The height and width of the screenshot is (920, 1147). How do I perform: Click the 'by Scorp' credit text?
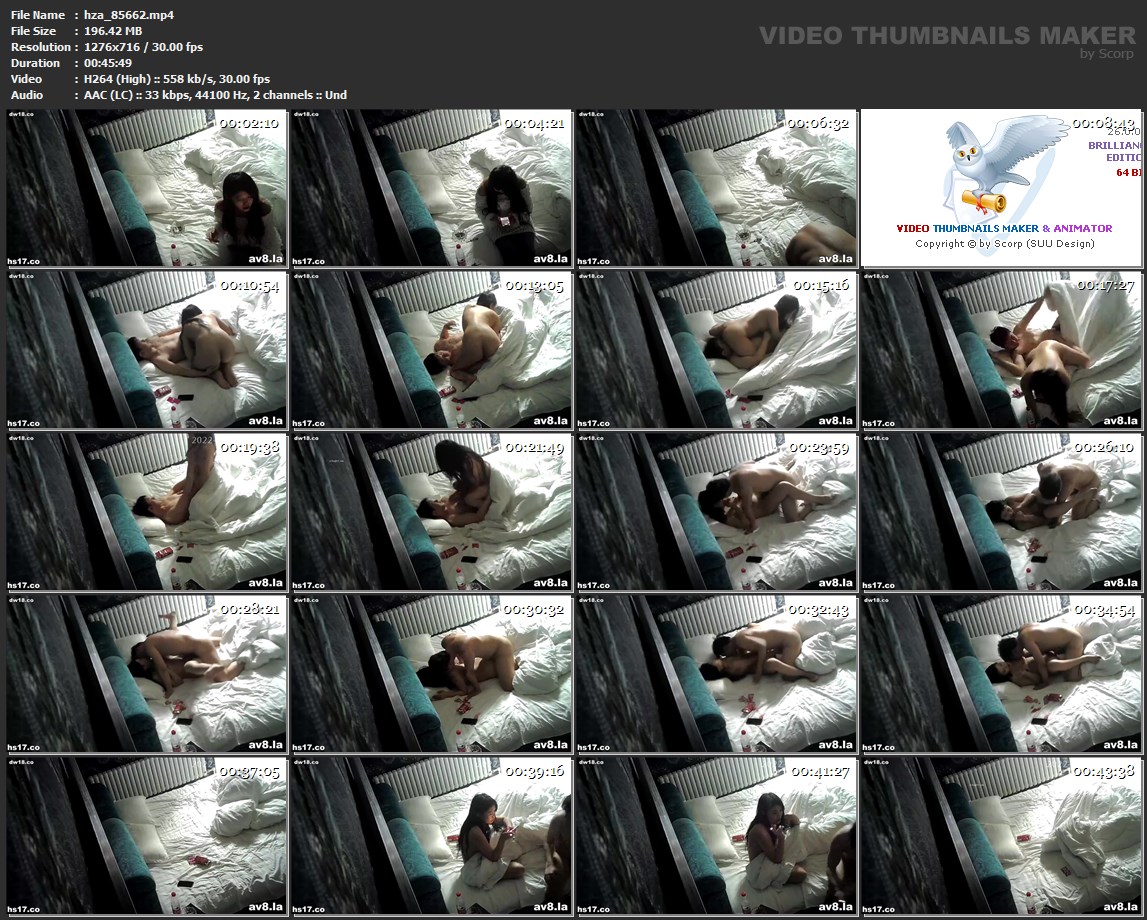[1107, 53]
